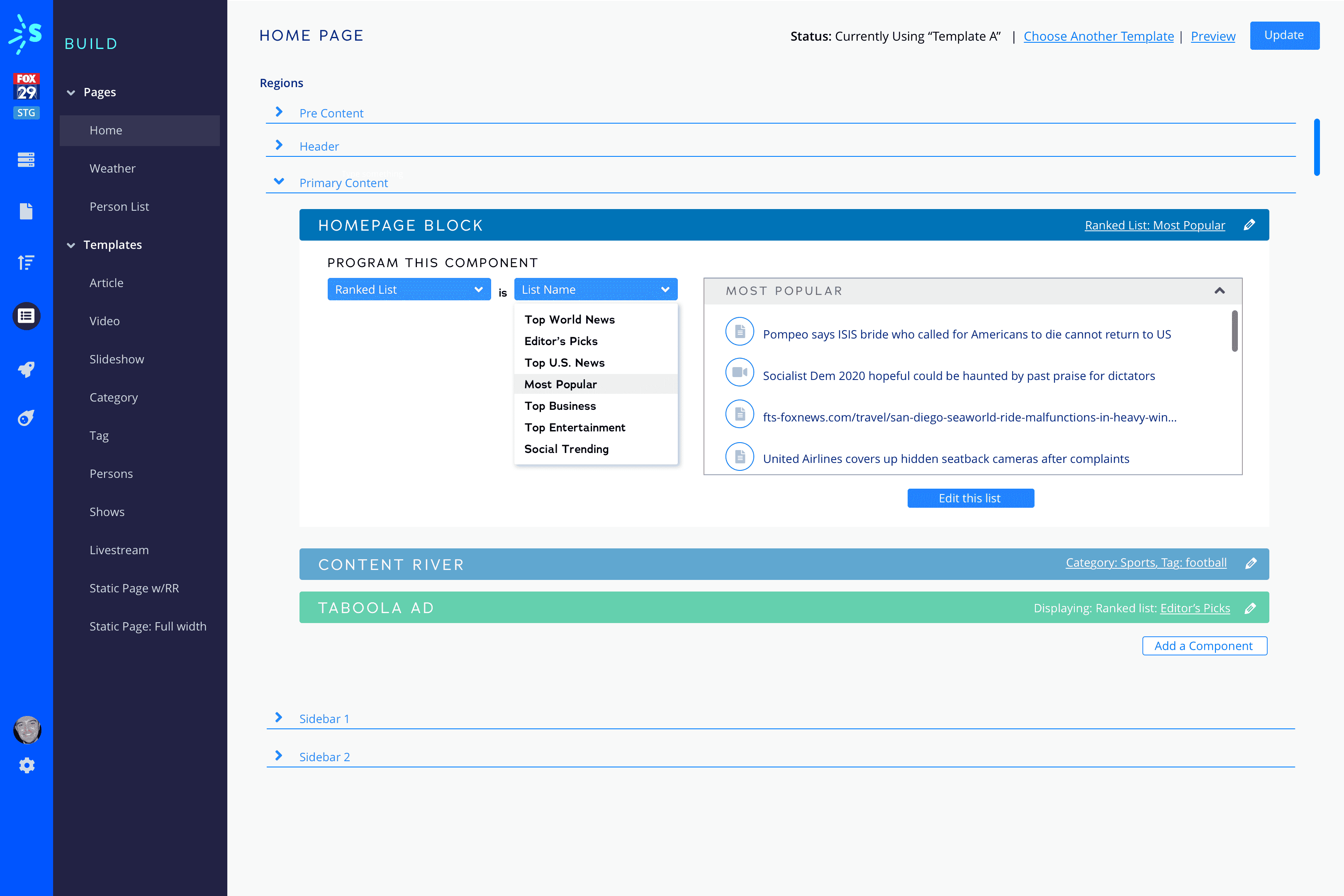The width and height of the screenshot is (1344, 896).
Task: Click the document page icon in sidebar
Action: pyautogui.click(x=26, y=211)
